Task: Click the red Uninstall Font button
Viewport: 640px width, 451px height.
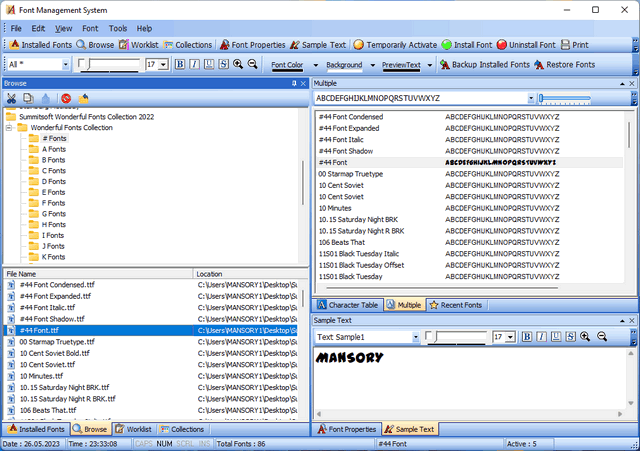Action: coord(526,45)
